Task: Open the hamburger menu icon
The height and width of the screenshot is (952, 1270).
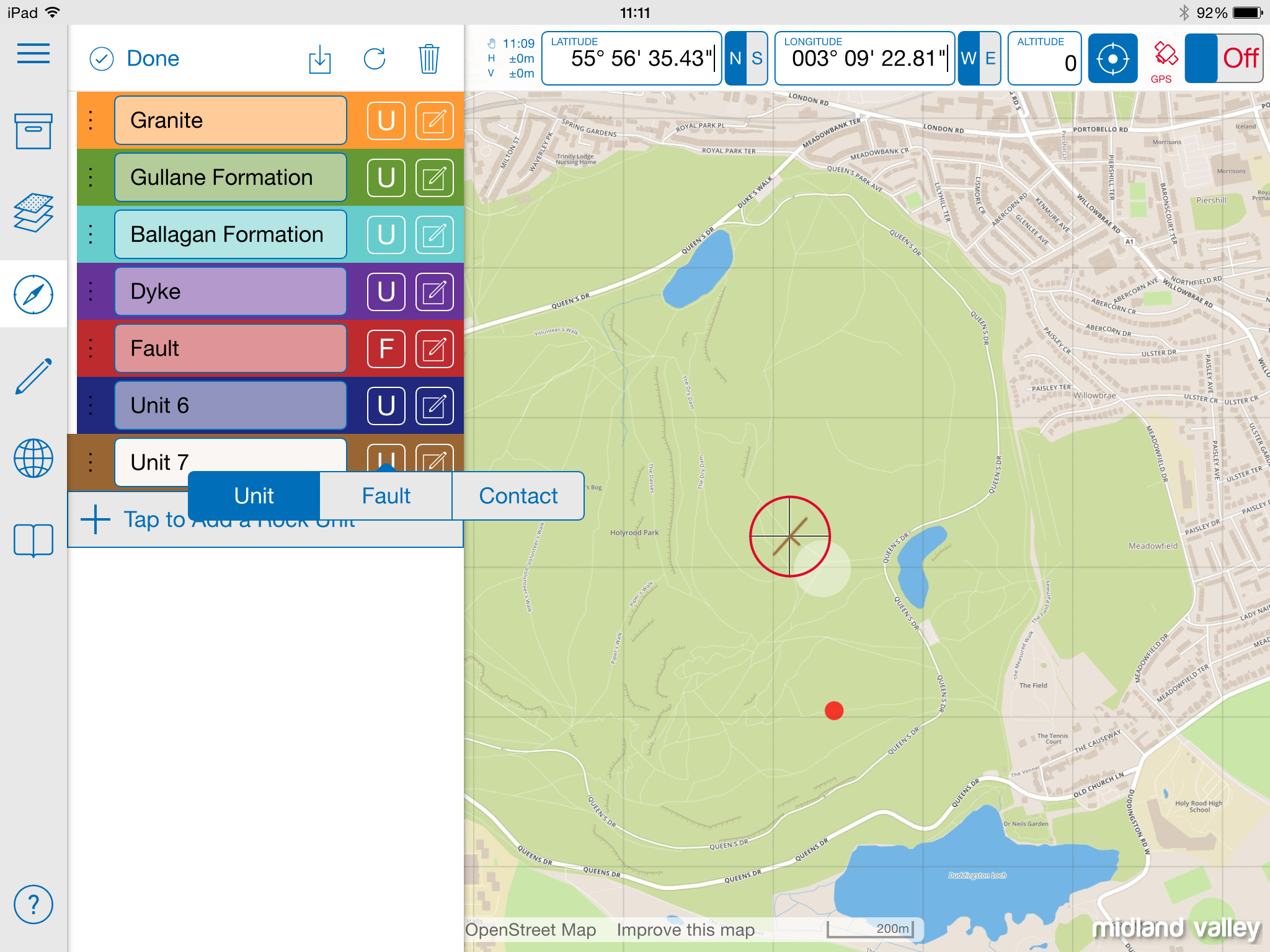Action: click(33, 53)
